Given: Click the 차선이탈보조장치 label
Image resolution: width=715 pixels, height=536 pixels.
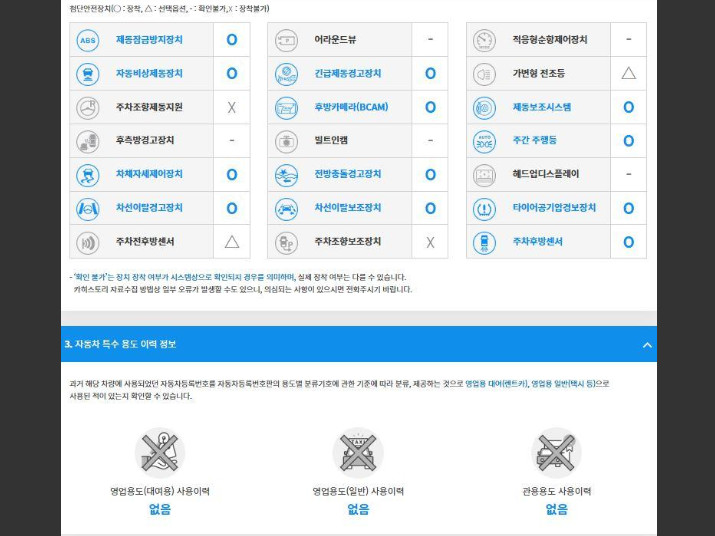Looking at the screenshot, I should (347, 208).
